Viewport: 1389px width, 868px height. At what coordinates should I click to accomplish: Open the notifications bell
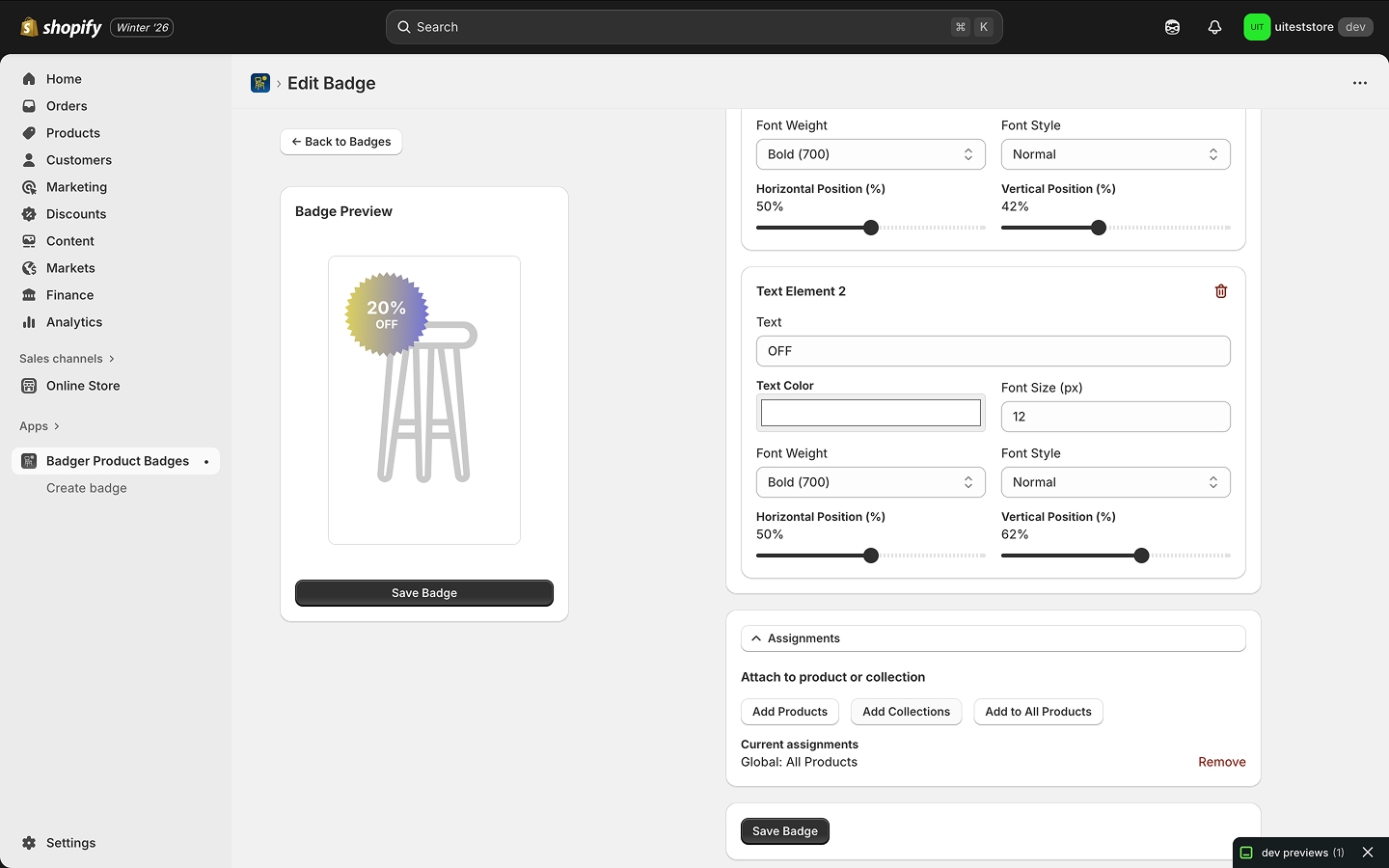pyautogui.click(x=1214, y=27)
